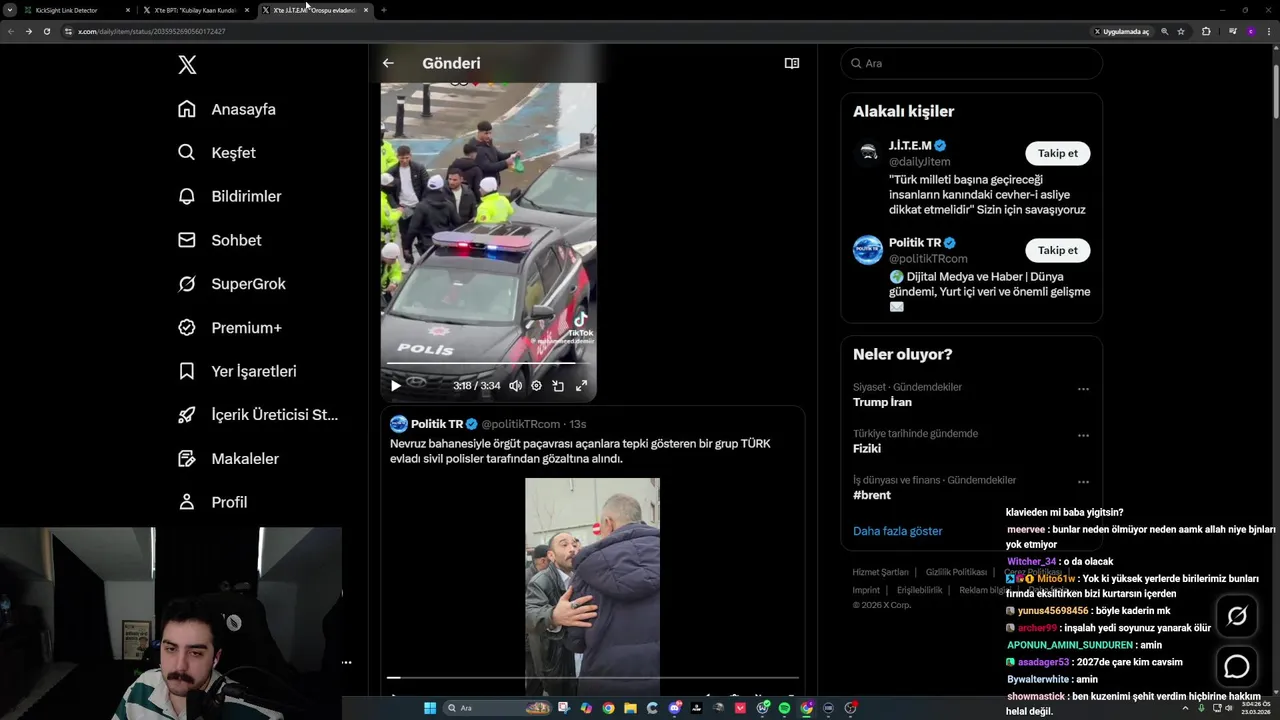Open File Explorer from taskbar
Viewport: 1280px width, 720px height.
pos(631,708)
